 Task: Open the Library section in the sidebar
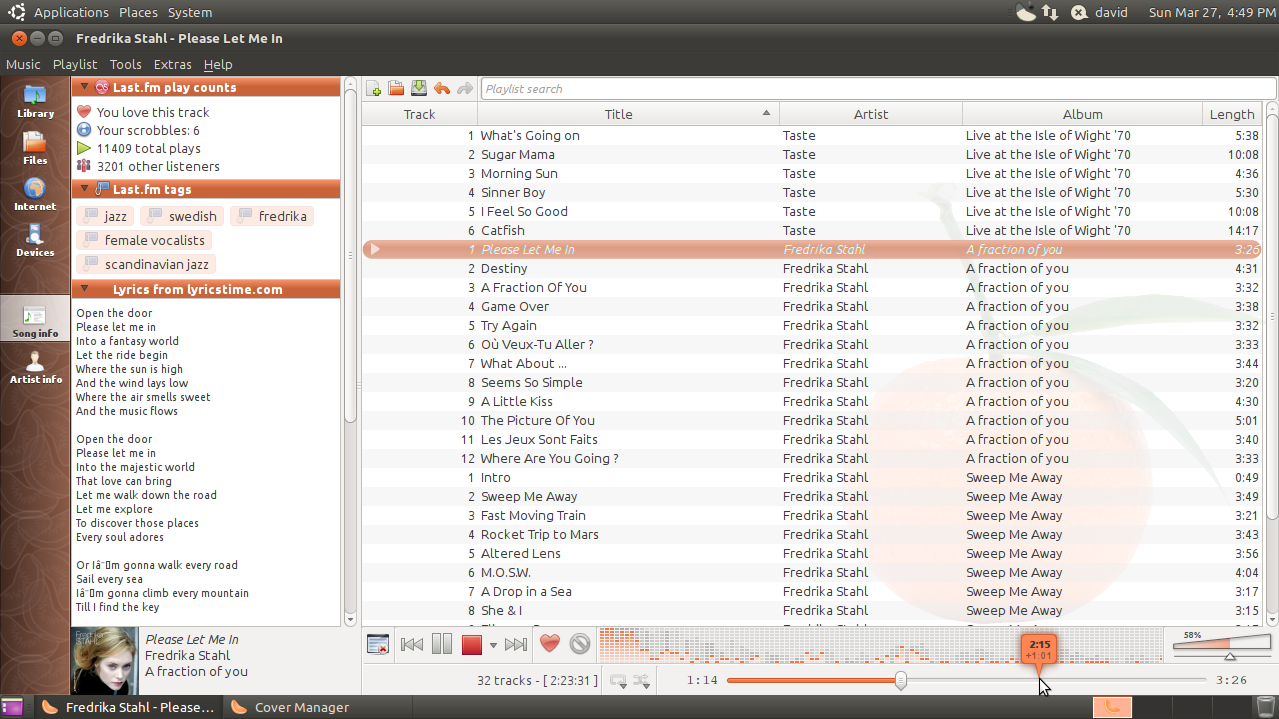tap(34, 97)
